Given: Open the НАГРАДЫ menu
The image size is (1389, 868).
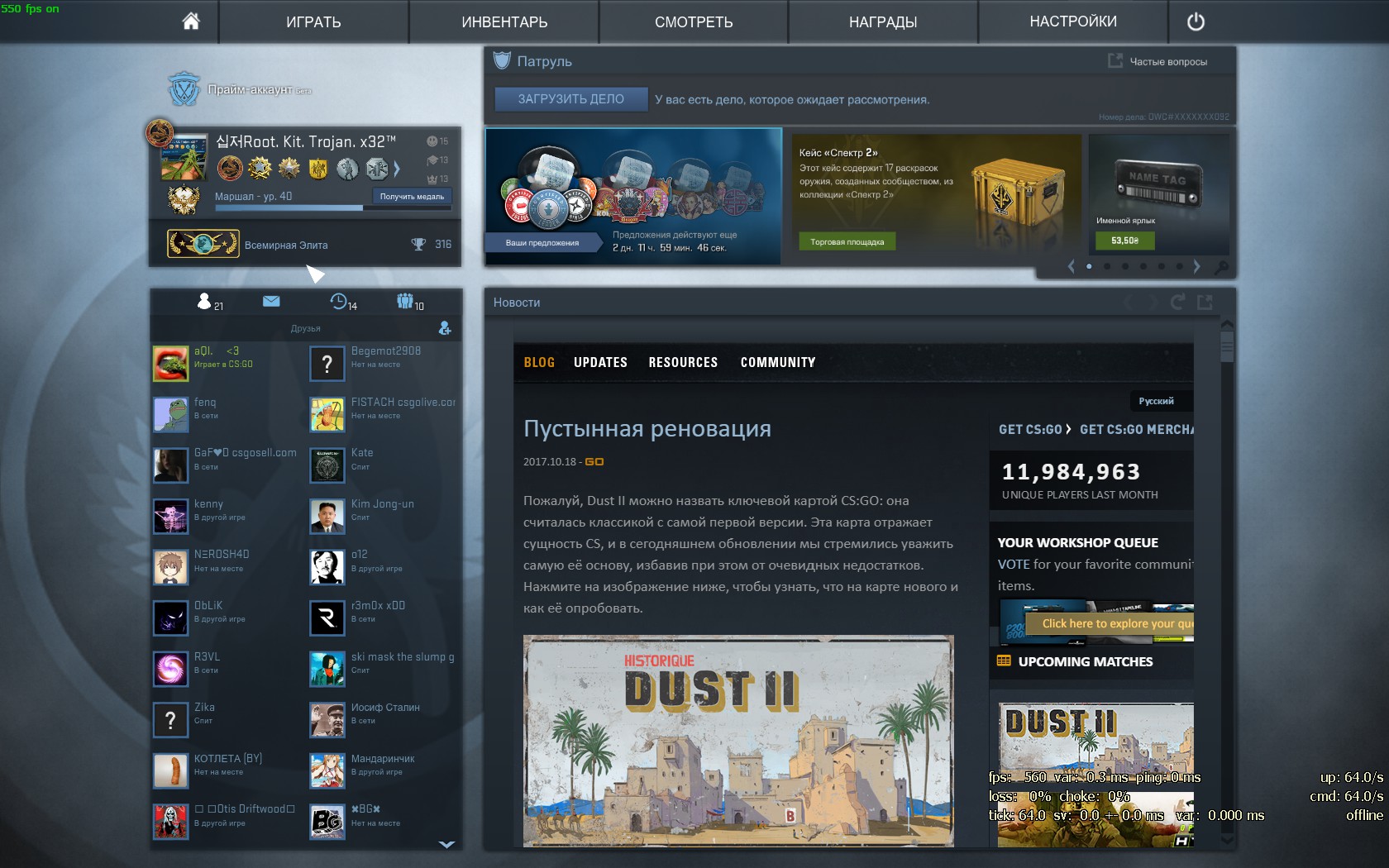Looking at the screenshot, I should (x=883, y=21).
